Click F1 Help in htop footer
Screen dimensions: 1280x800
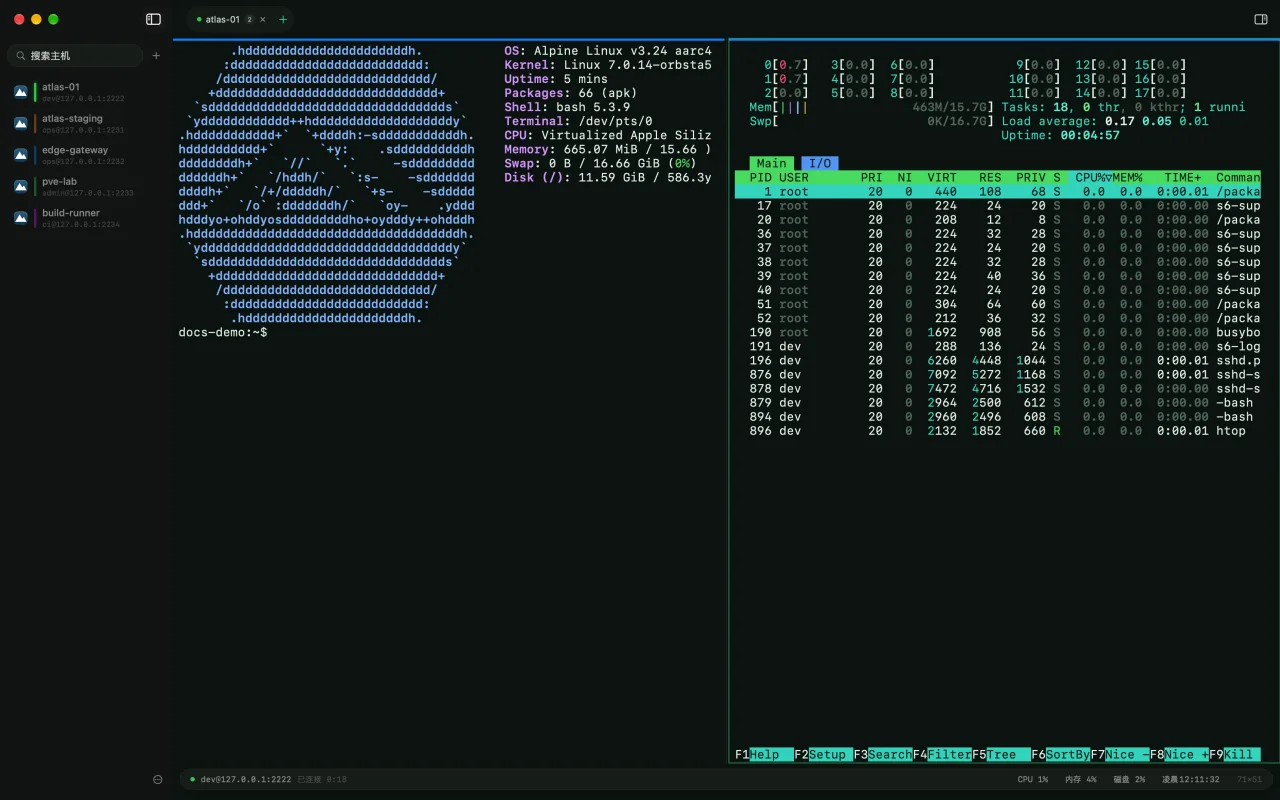click(764, 755)
